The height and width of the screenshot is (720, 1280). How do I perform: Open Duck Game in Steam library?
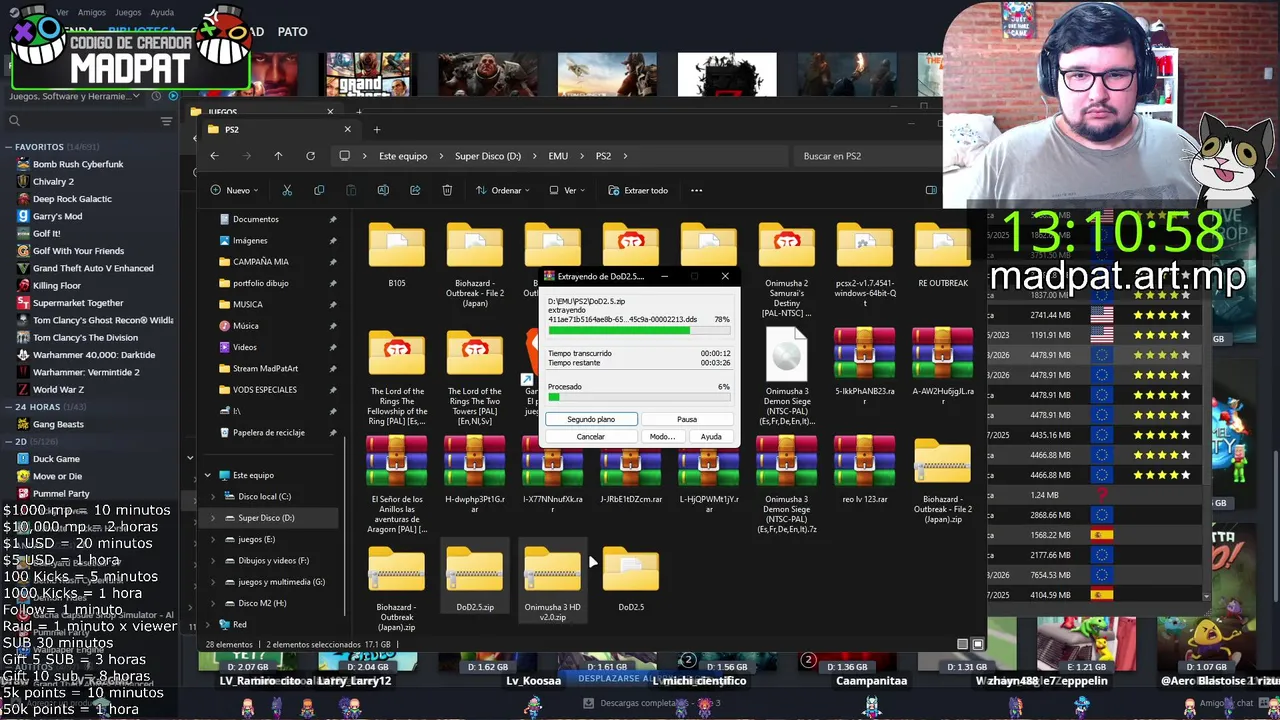[x=56, y=459]
